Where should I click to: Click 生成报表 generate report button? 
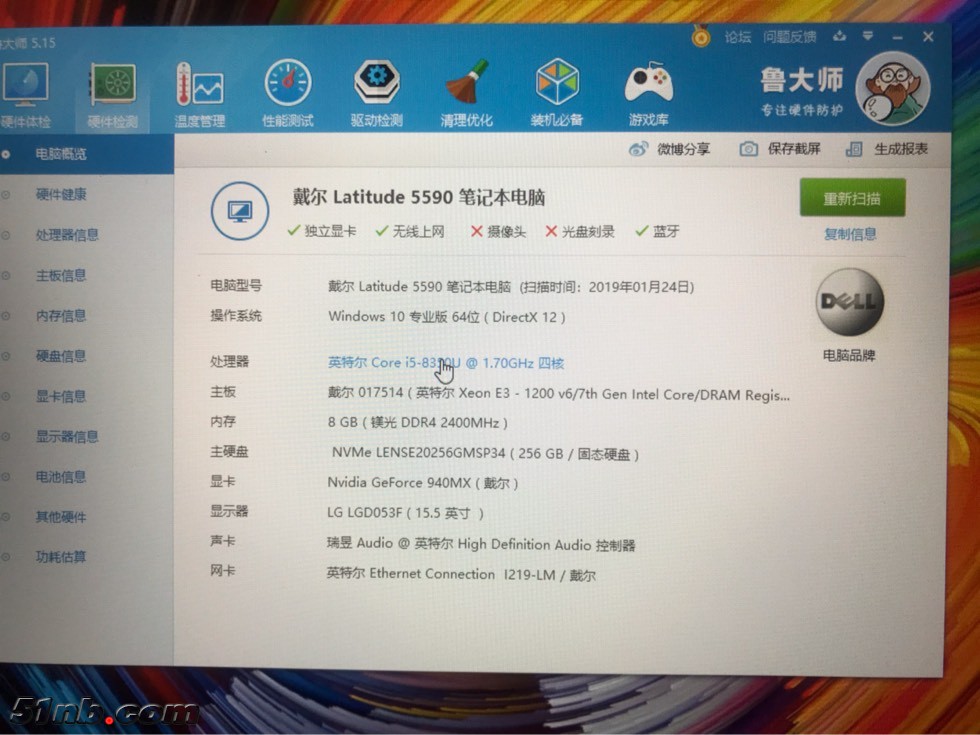887,149
